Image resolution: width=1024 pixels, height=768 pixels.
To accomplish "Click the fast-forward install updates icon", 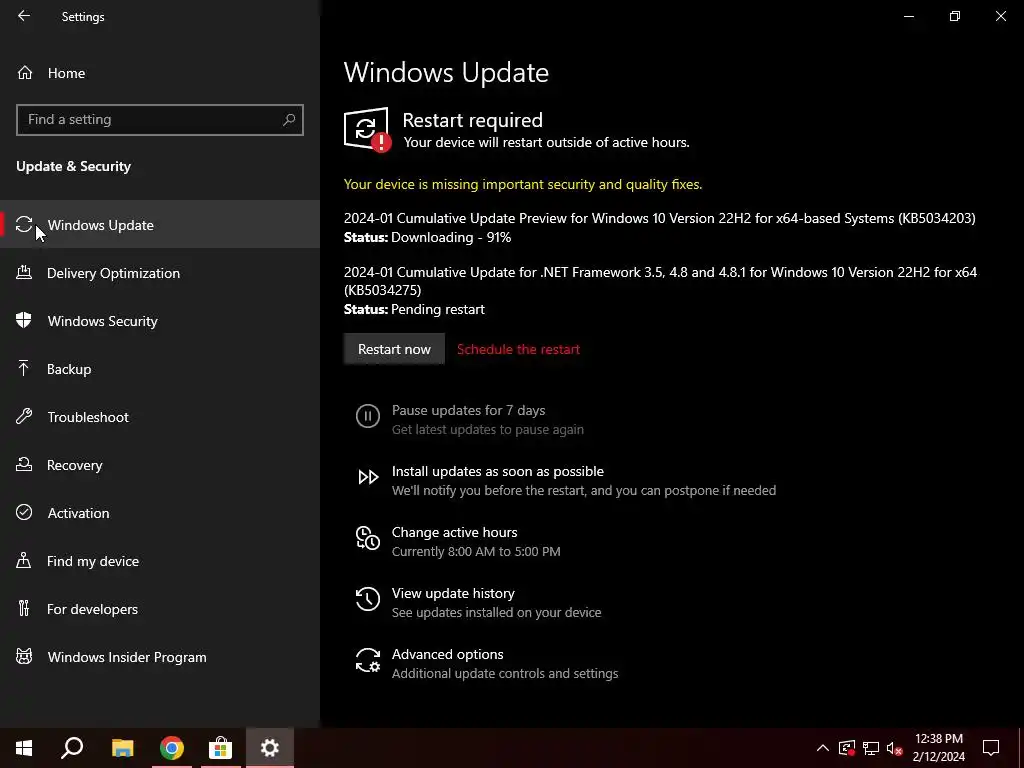I will [x=368, y=477].
